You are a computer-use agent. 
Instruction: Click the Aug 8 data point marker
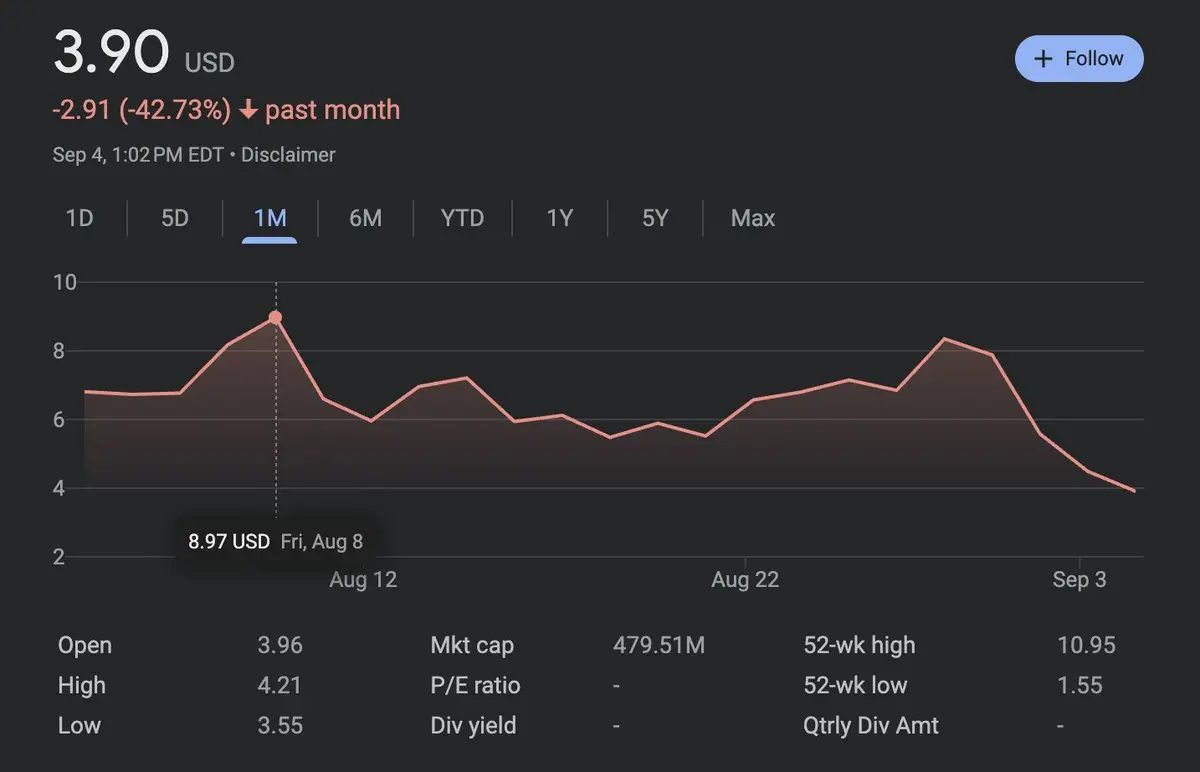275,317
